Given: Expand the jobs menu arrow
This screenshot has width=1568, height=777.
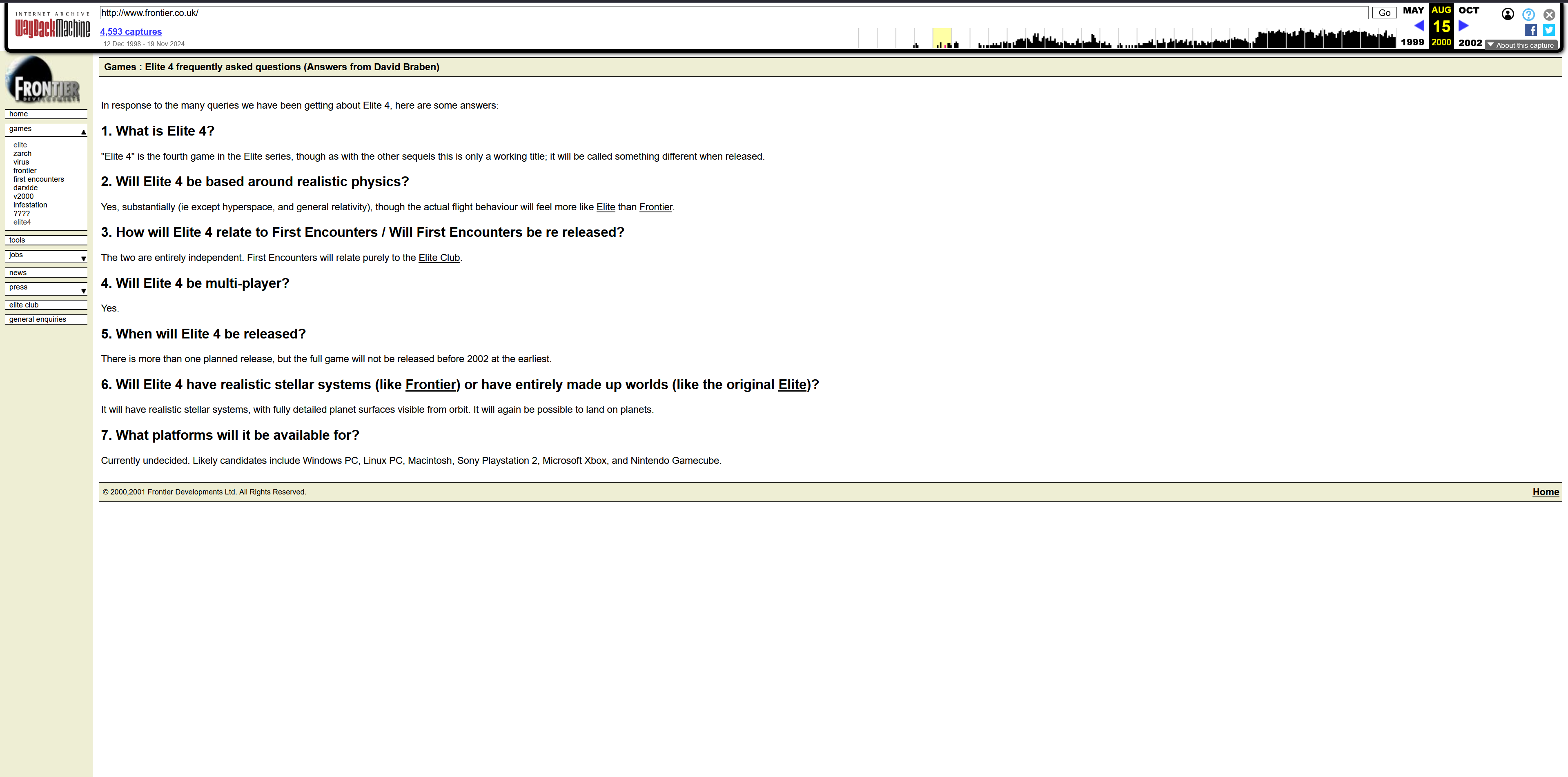Looking at the screenshot, I should pos(83,258).
